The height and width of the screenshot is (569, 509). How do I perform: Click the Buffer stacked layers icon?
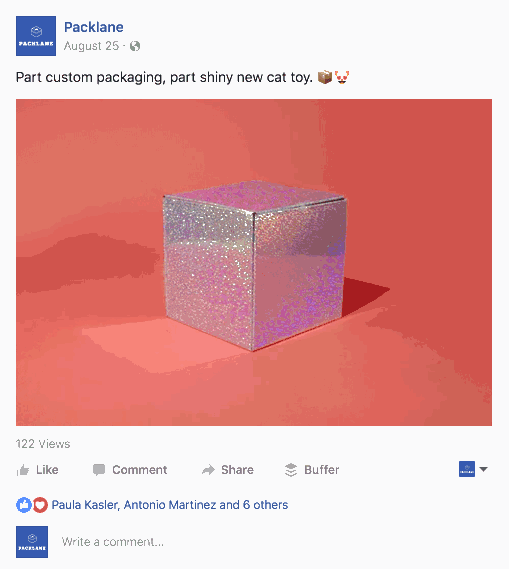click(x=291, y=470)
